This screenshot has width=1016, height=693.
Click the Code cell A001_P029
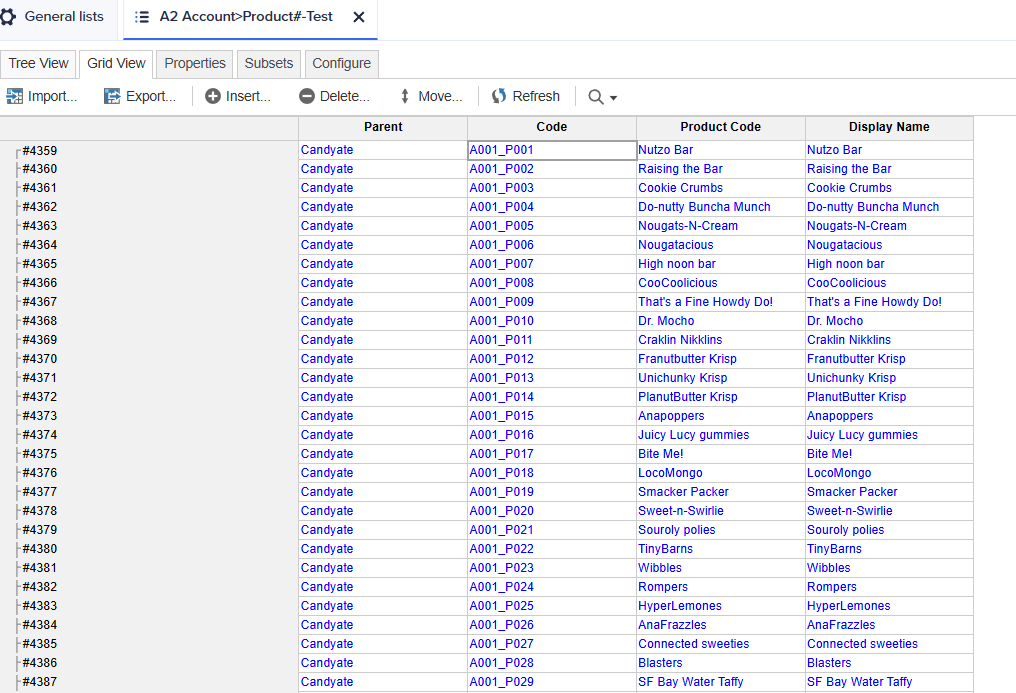(x=552, y=682)
